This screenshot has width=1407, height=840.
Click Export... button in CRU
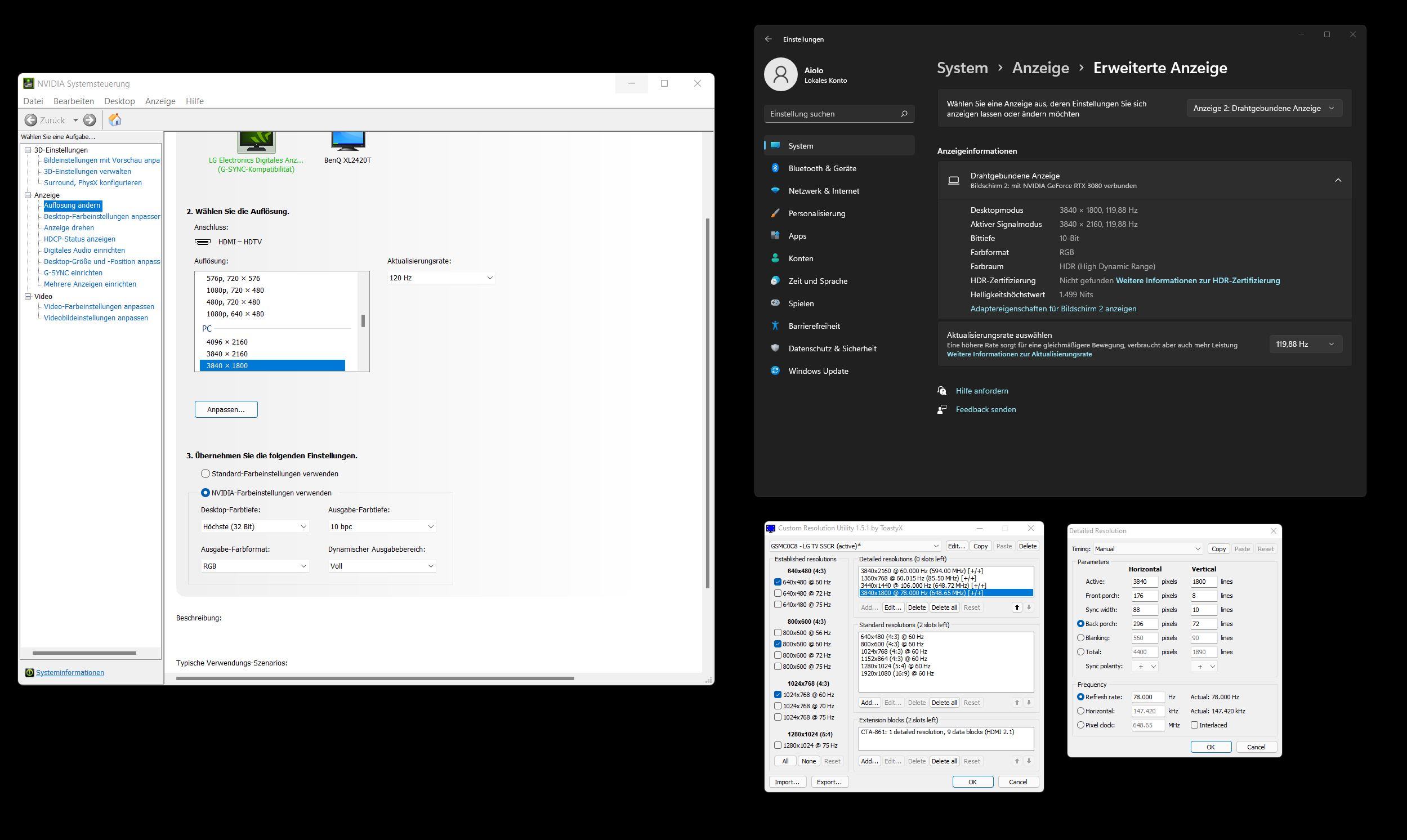click(x=830, y=781)
